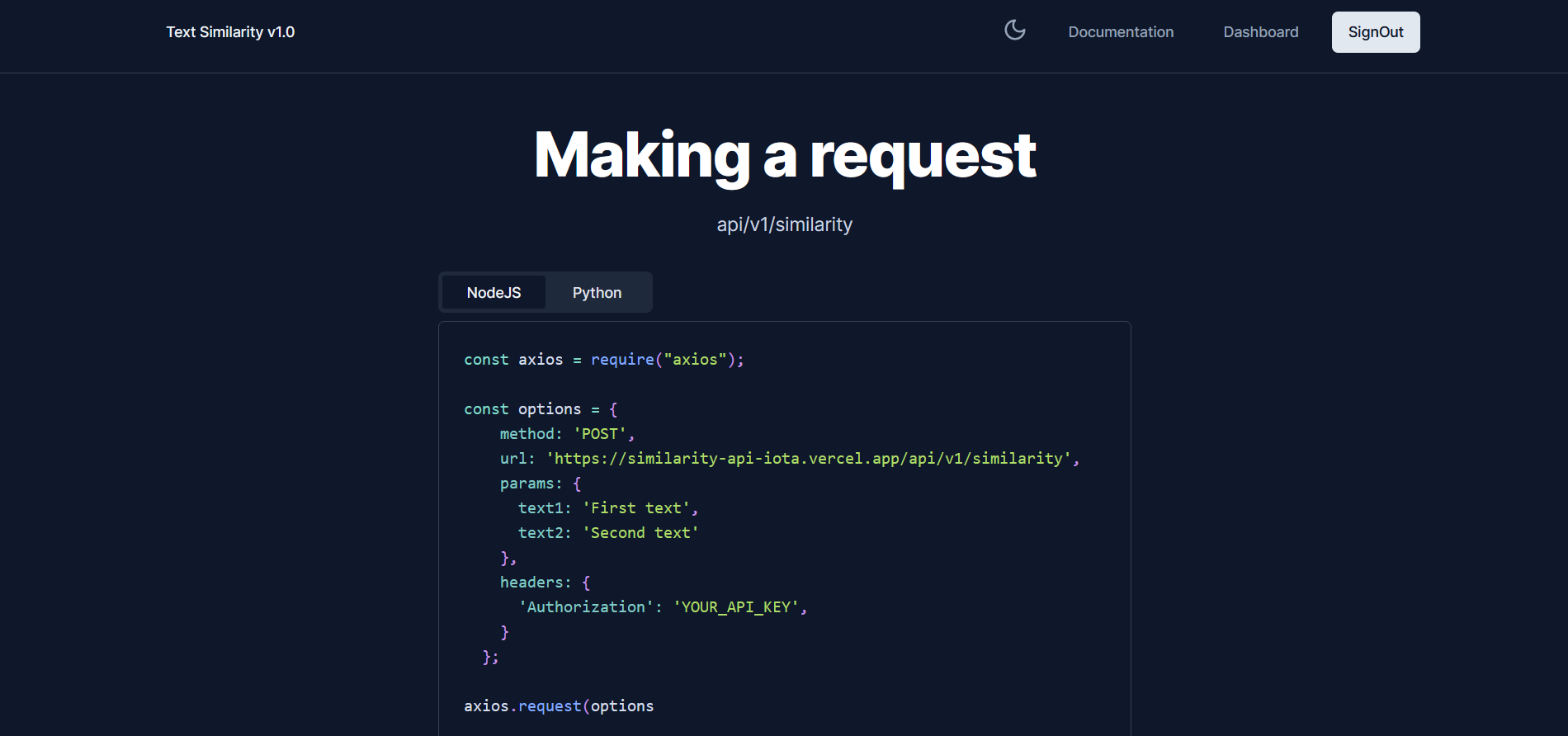Click the text2: 'Second text' line
The image size is (1568, 736).
(x=608, y=533)
